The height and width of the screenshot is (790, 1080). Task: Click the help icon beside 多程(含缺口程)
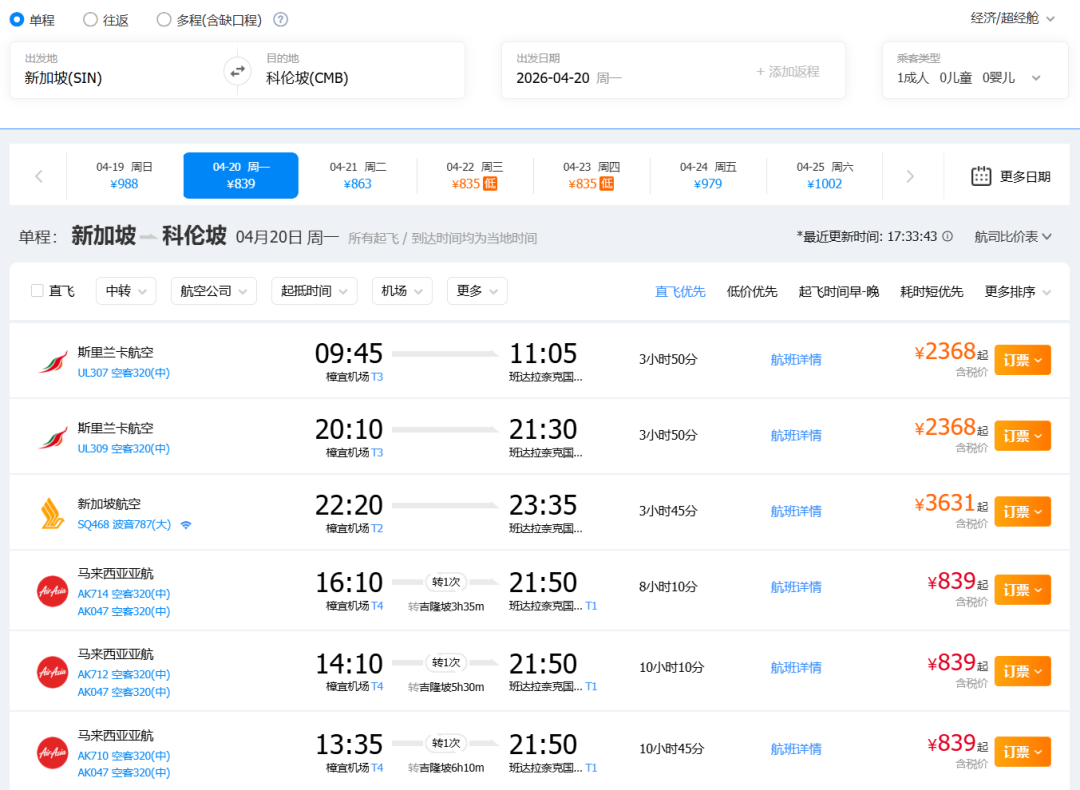click(x=281, y=20)
